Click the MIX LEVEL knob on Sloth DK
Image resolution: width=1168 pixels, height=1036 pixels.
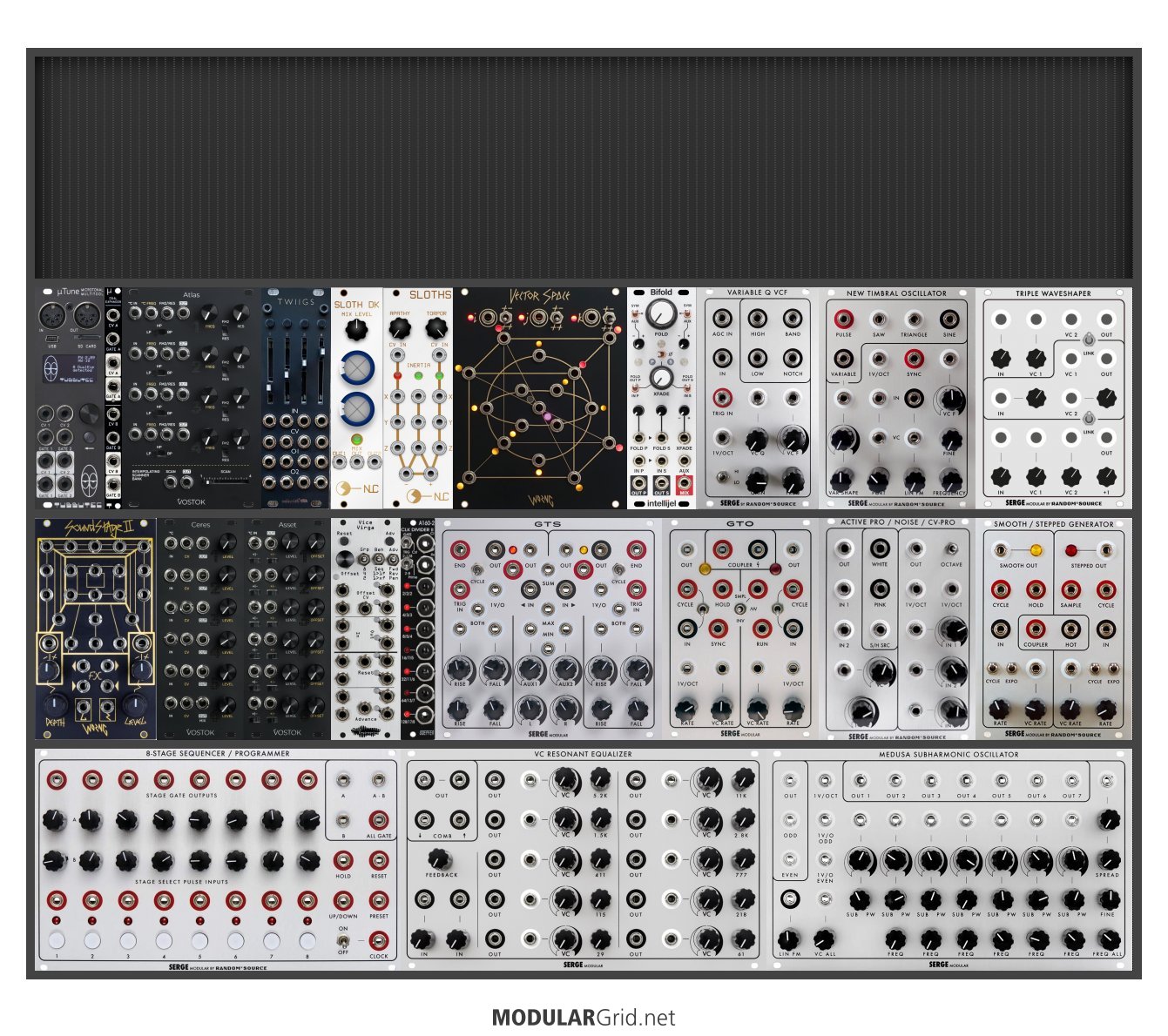[x=356, y=329]
